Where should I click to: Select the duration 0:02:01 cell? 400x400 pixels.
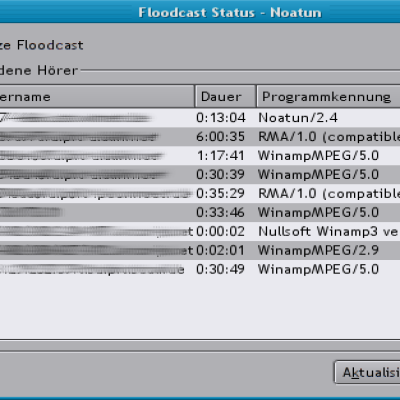coord(220,250)
